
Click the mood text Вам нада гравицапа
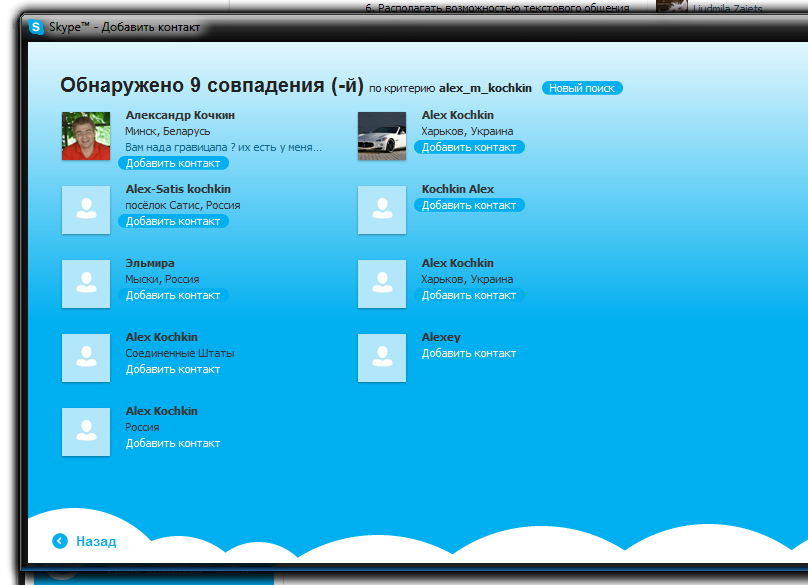[224, 147]
